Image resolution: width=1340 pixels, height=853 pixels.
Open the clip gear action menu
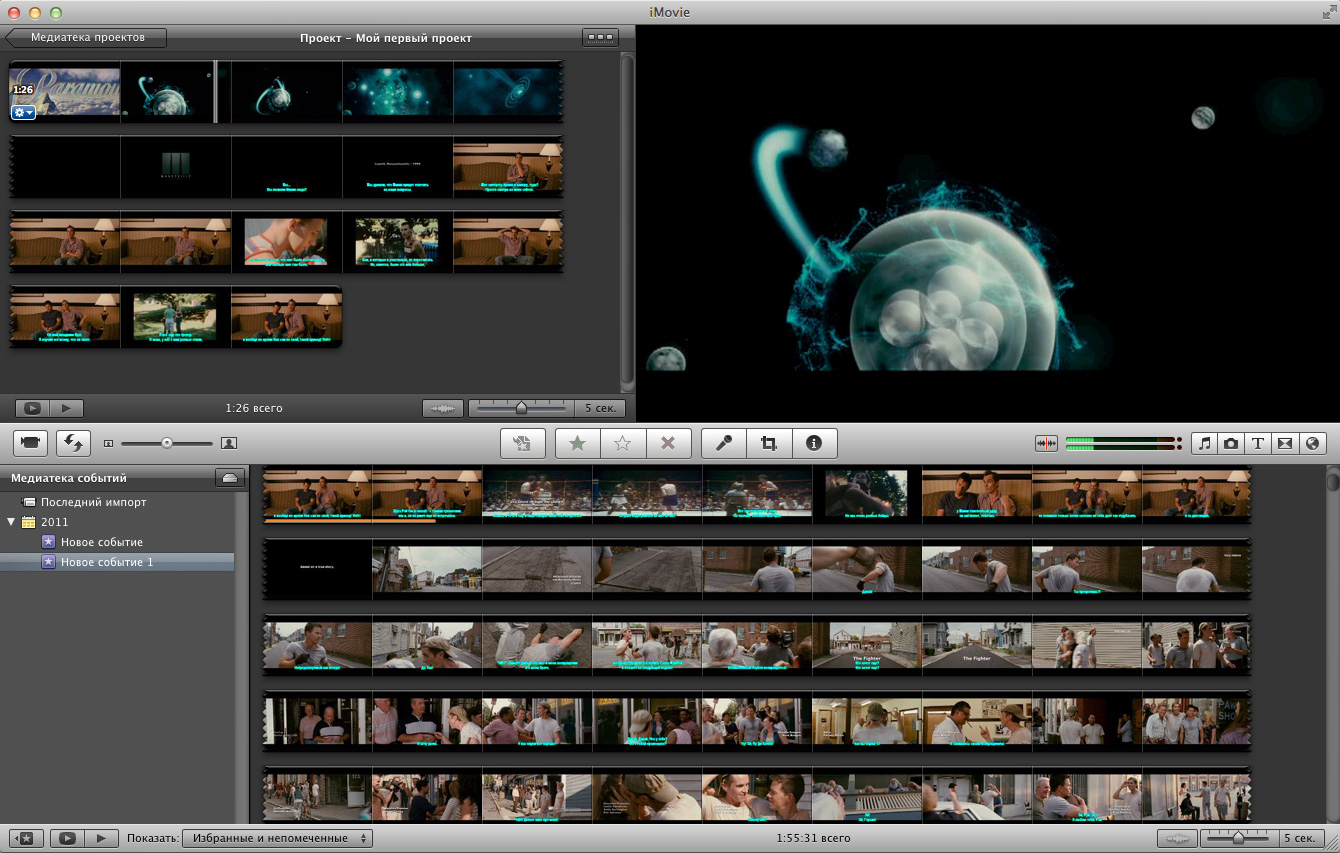23,113
